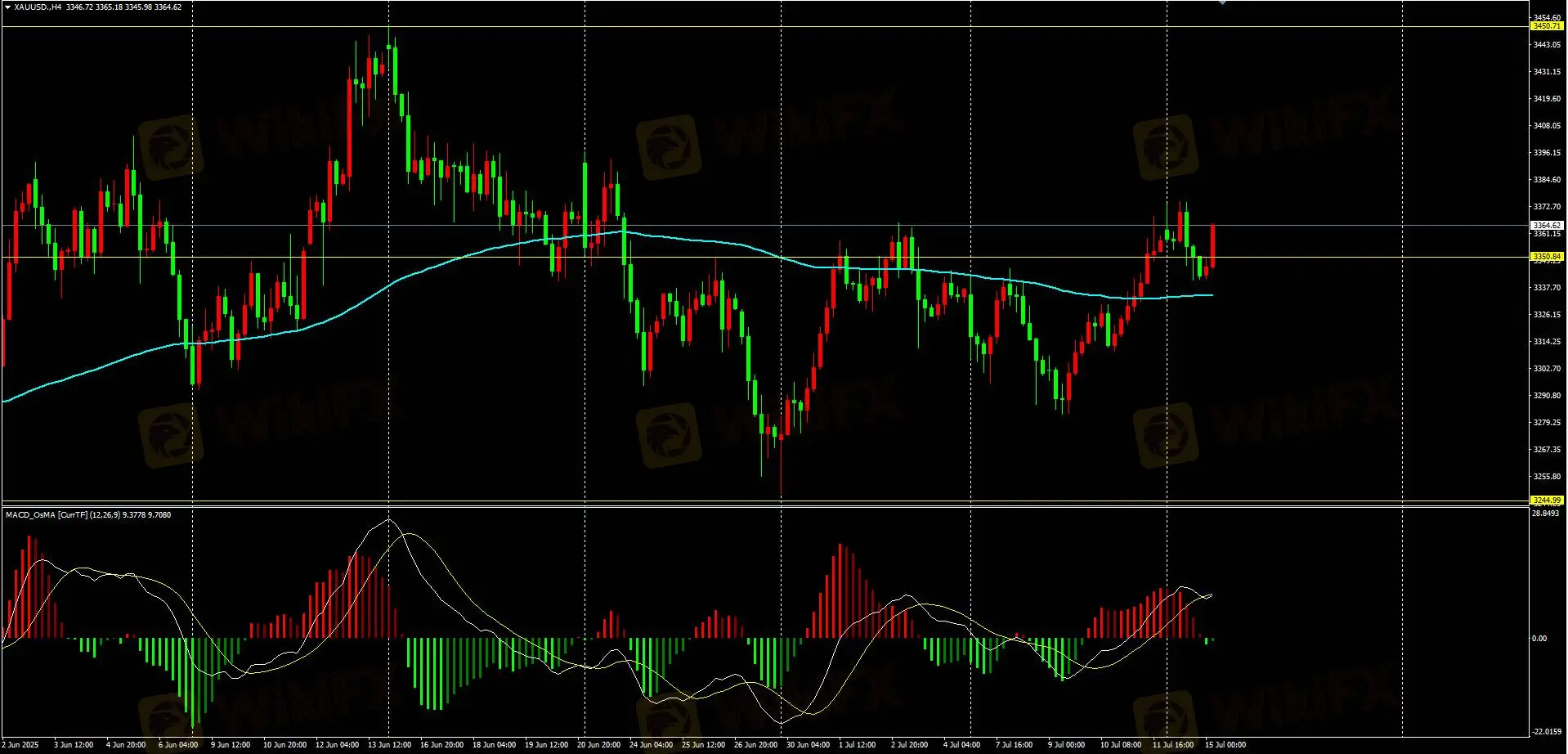
Task: Click the 3337.70 price scale label
Action: point(1547,288)
